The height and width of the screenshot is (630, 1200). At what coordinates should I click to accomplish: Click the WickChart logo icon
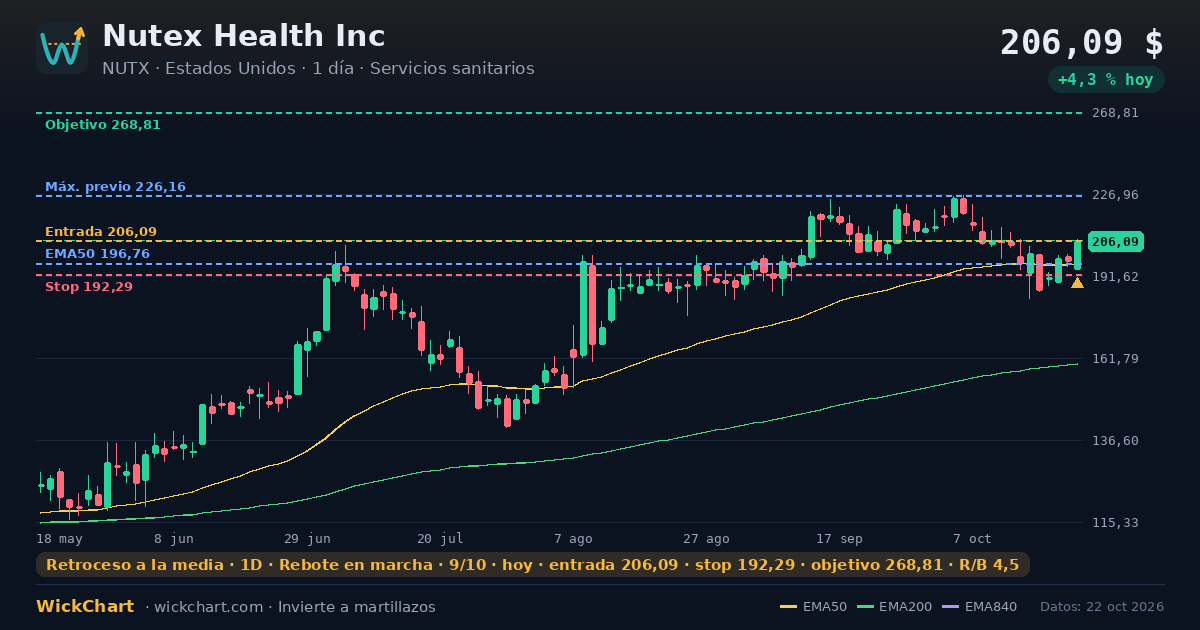tap(62, 48)
